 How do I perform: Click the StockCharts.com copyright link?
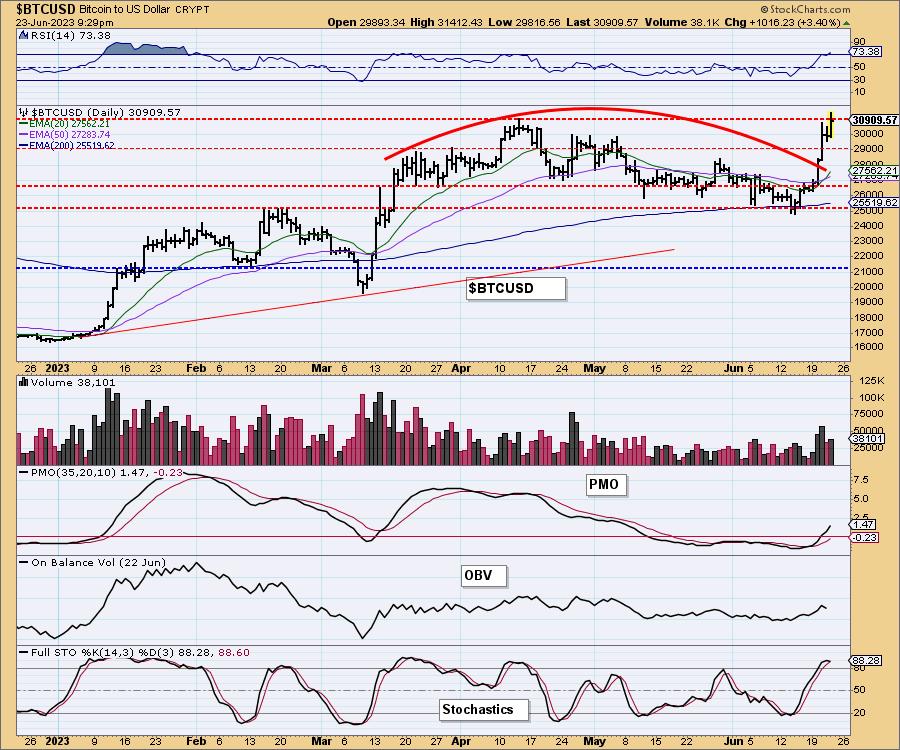pyautogui.click(x=805, y=9)
